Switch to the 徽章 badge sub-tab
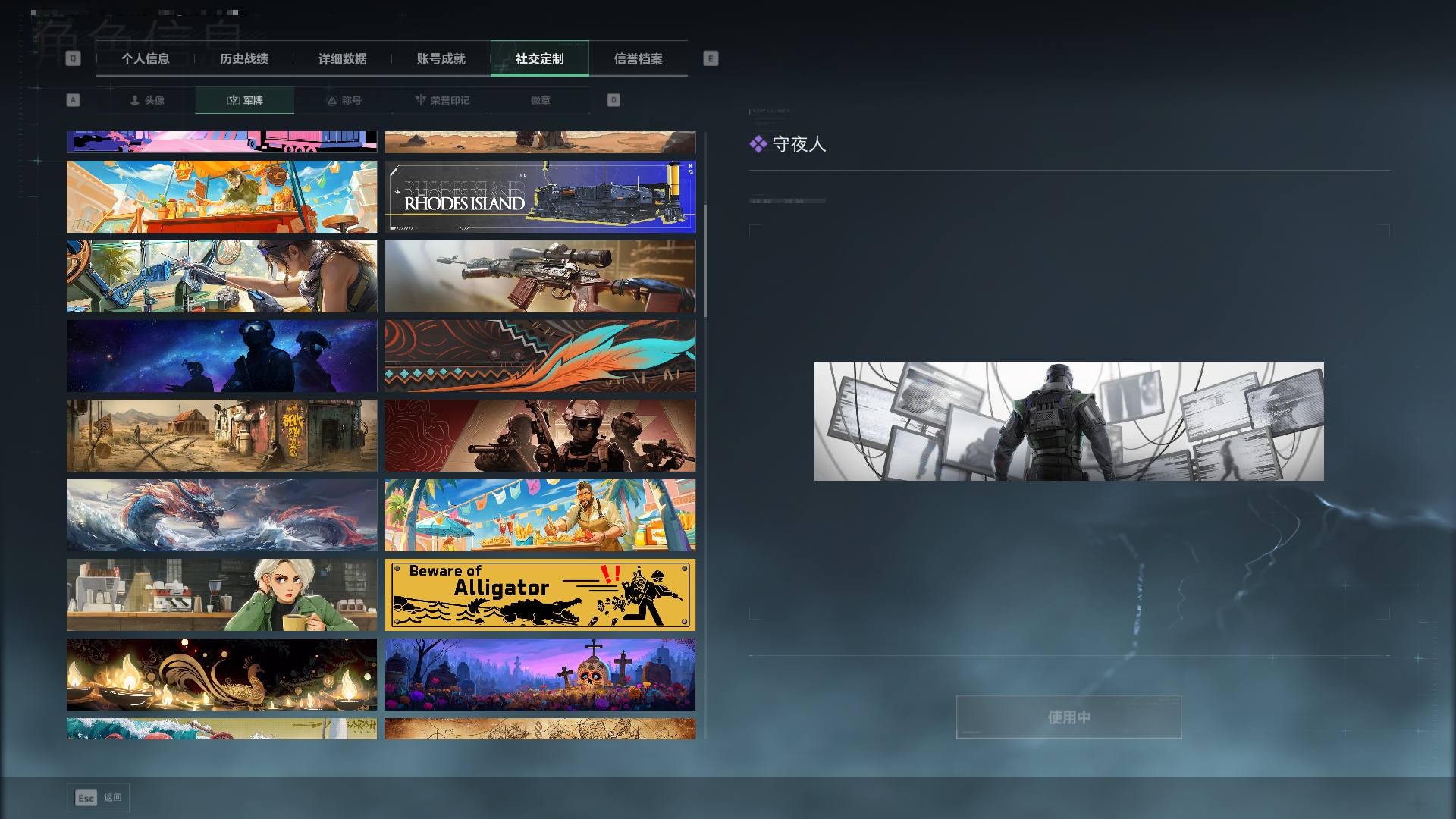 pos(541,100)
